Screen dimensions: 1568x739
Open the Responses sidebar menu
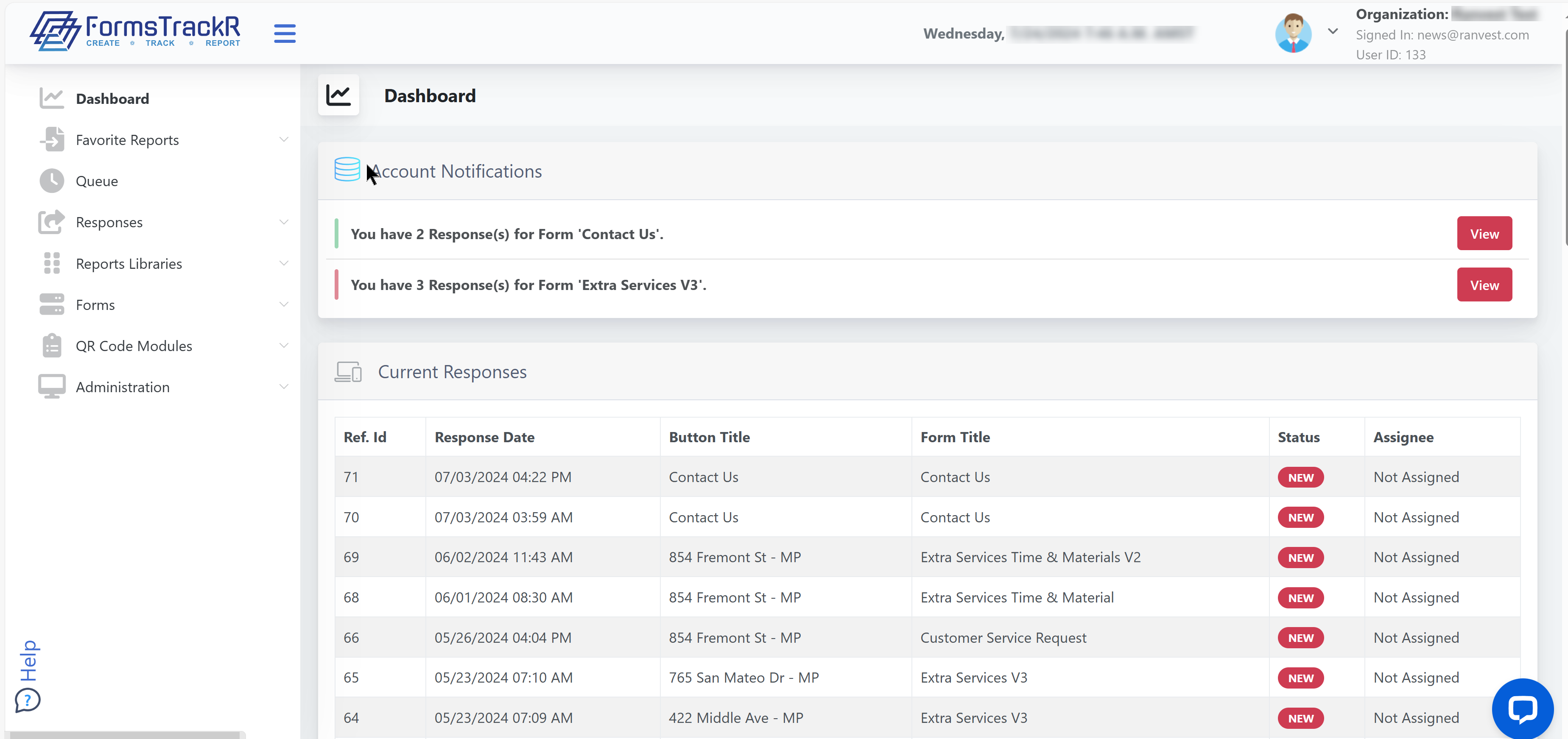[109, 222]
